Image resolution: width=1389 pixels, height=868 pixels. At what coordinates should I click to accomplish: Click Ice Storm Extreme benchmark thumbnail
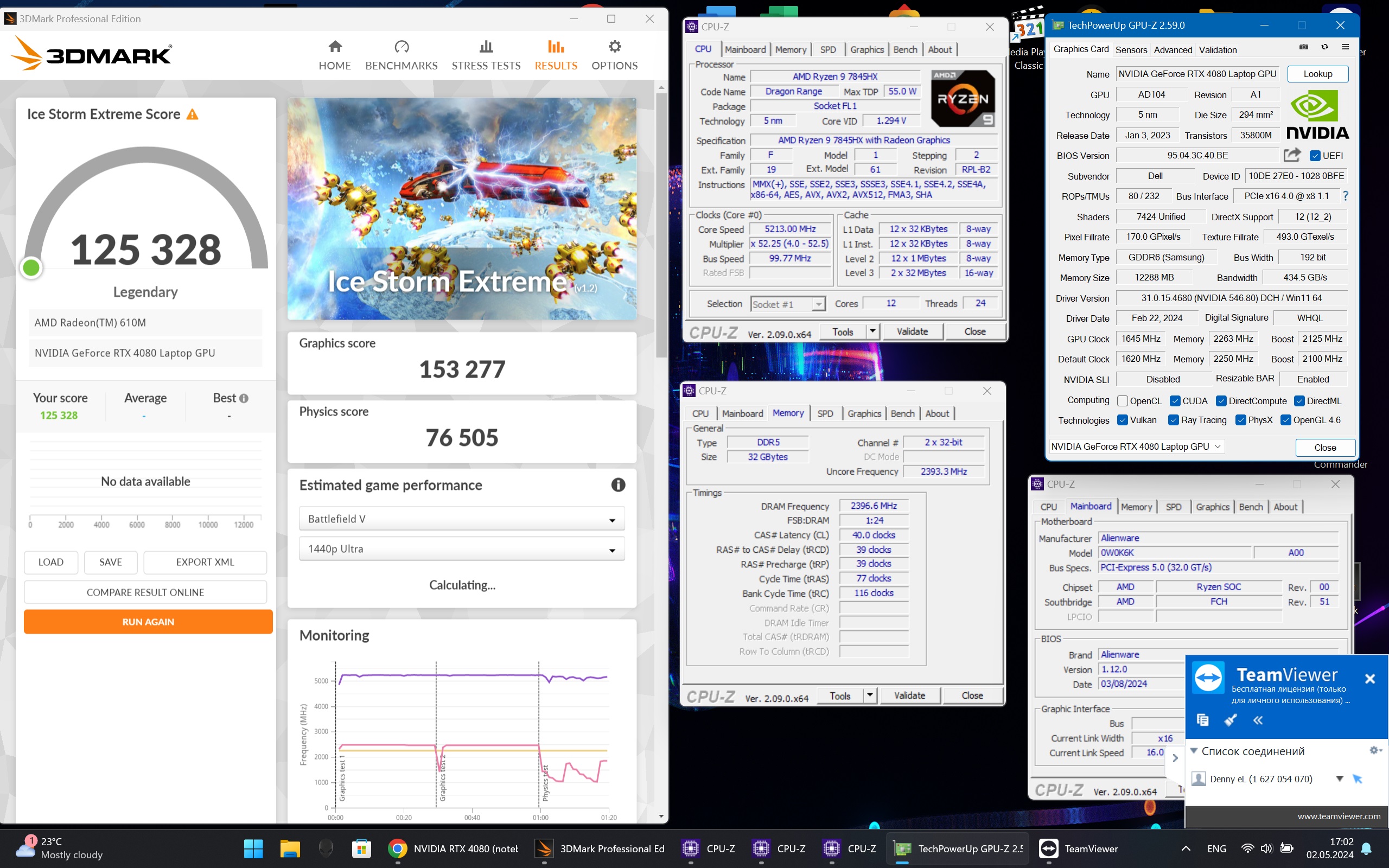pos(462,208)
